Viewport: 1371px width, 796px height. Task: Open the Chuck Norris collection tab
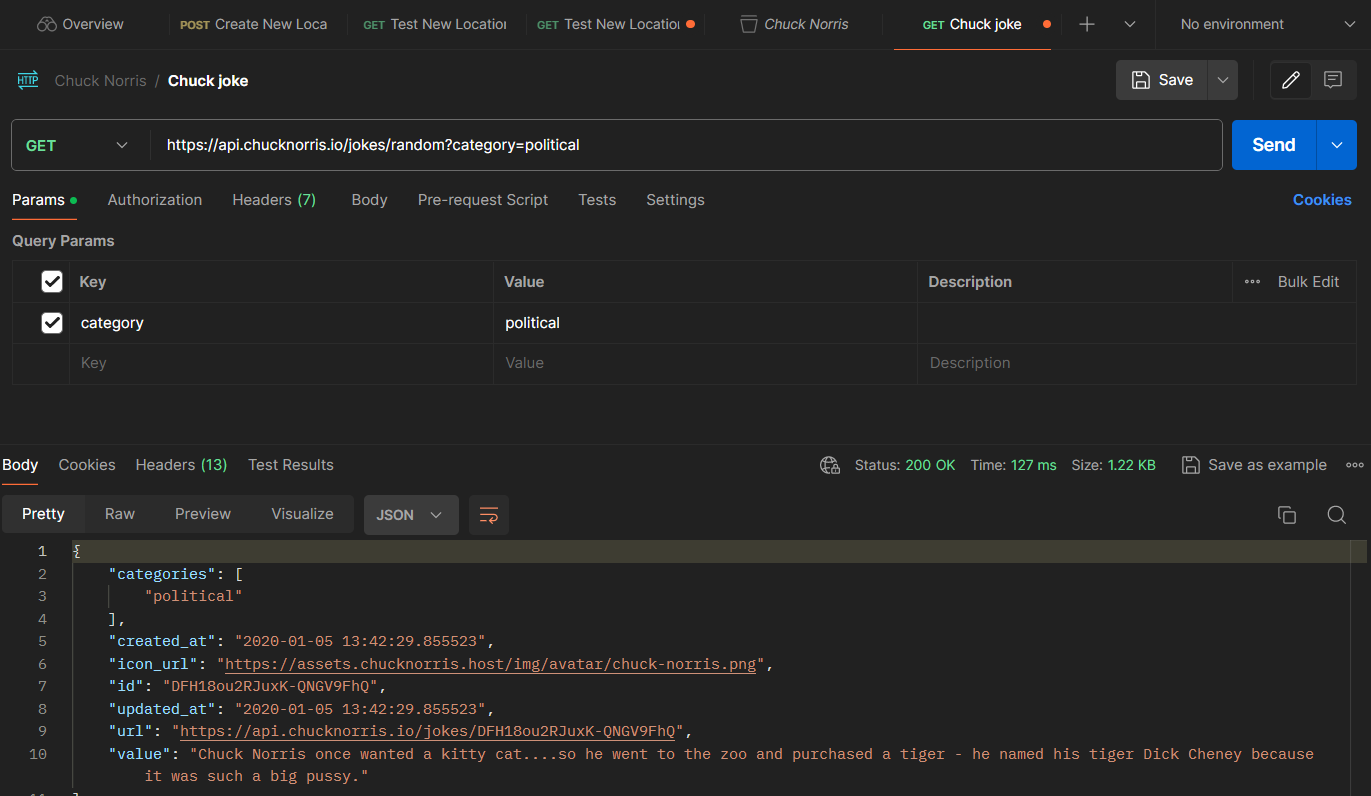click(794, 24)
